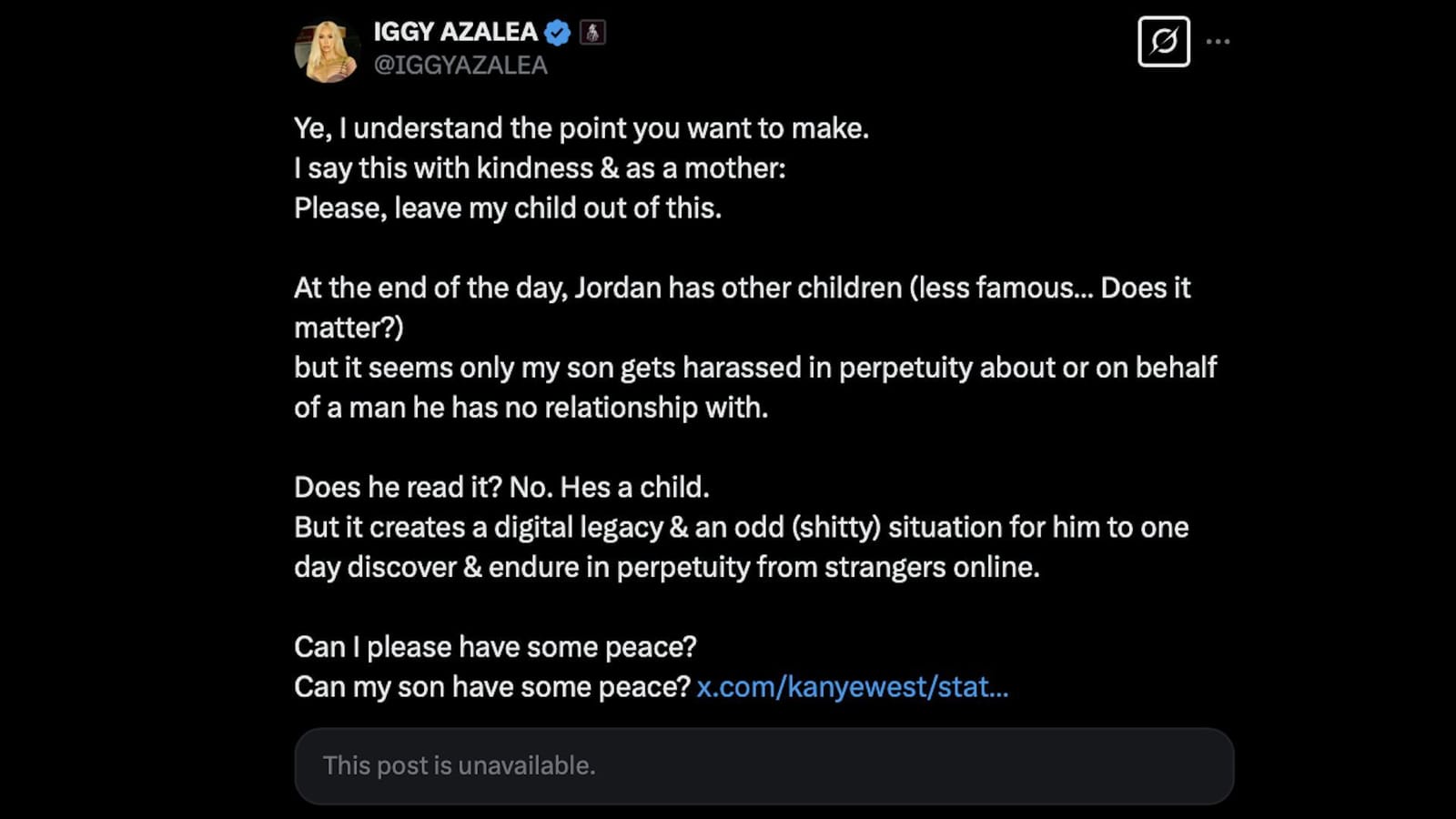Click the blue verified checkmark badge
Viewport: 1456px width, 819px height.
(557, 33)
